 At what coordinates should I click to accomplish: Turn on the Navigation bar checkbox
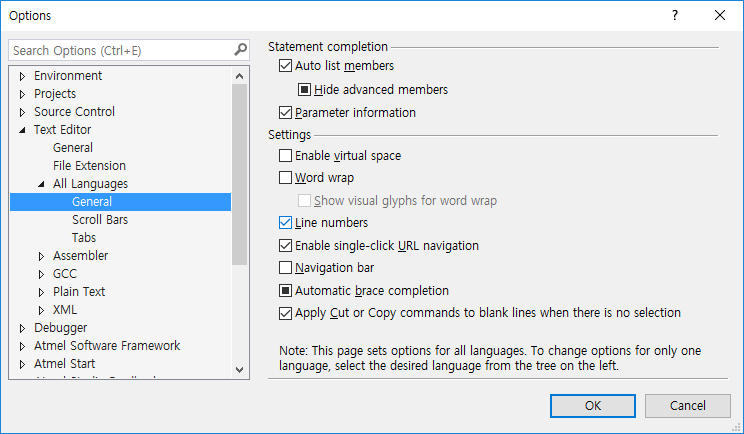pos(286,268)
